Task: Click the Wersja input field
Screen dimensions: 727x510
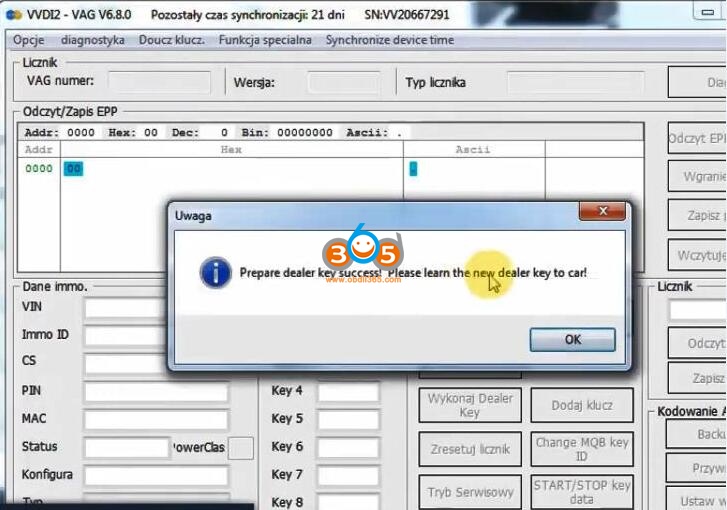Action: coord(344,83)
